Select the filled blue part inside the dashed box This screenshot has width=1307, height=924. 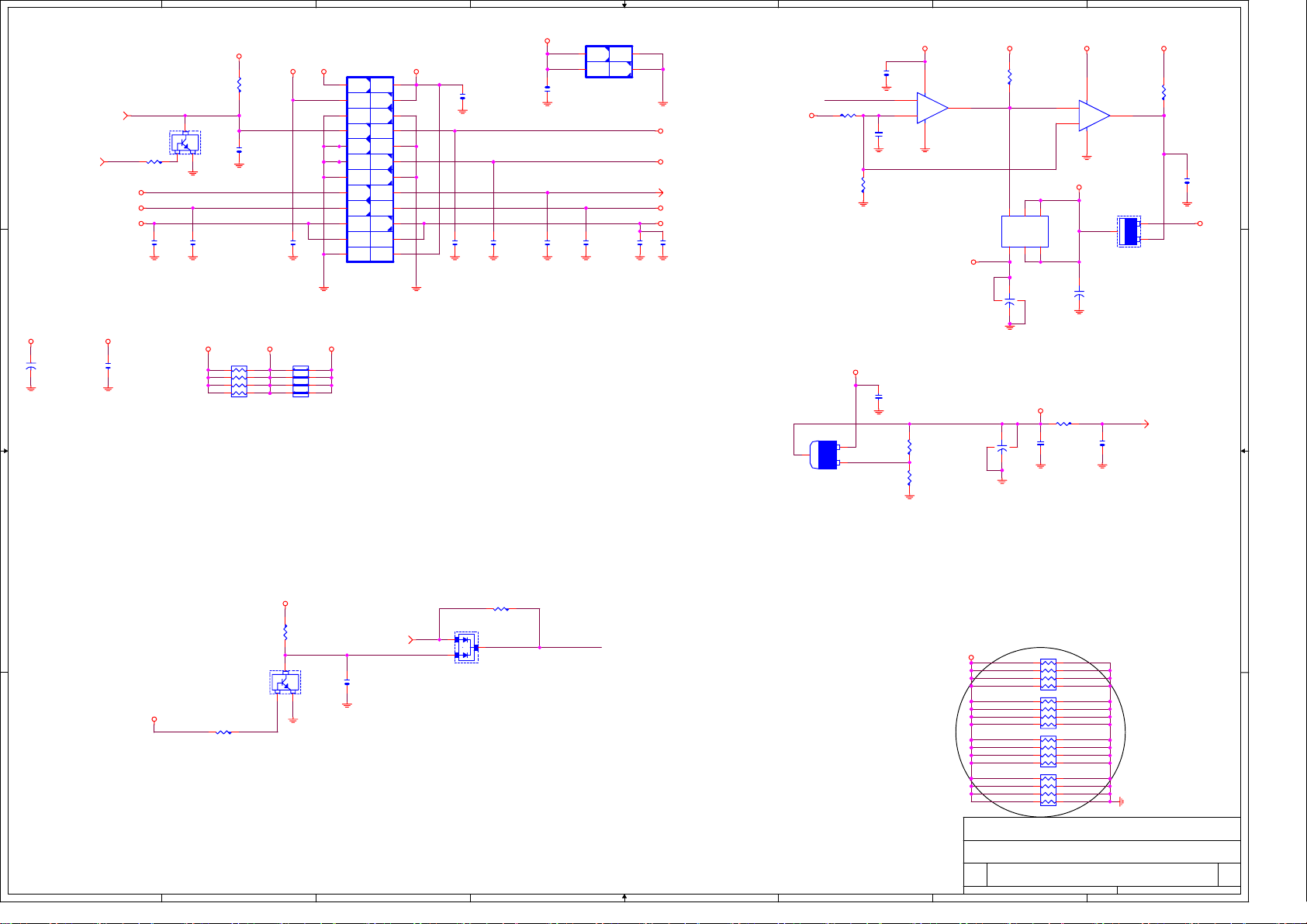tap(1130, 231)
